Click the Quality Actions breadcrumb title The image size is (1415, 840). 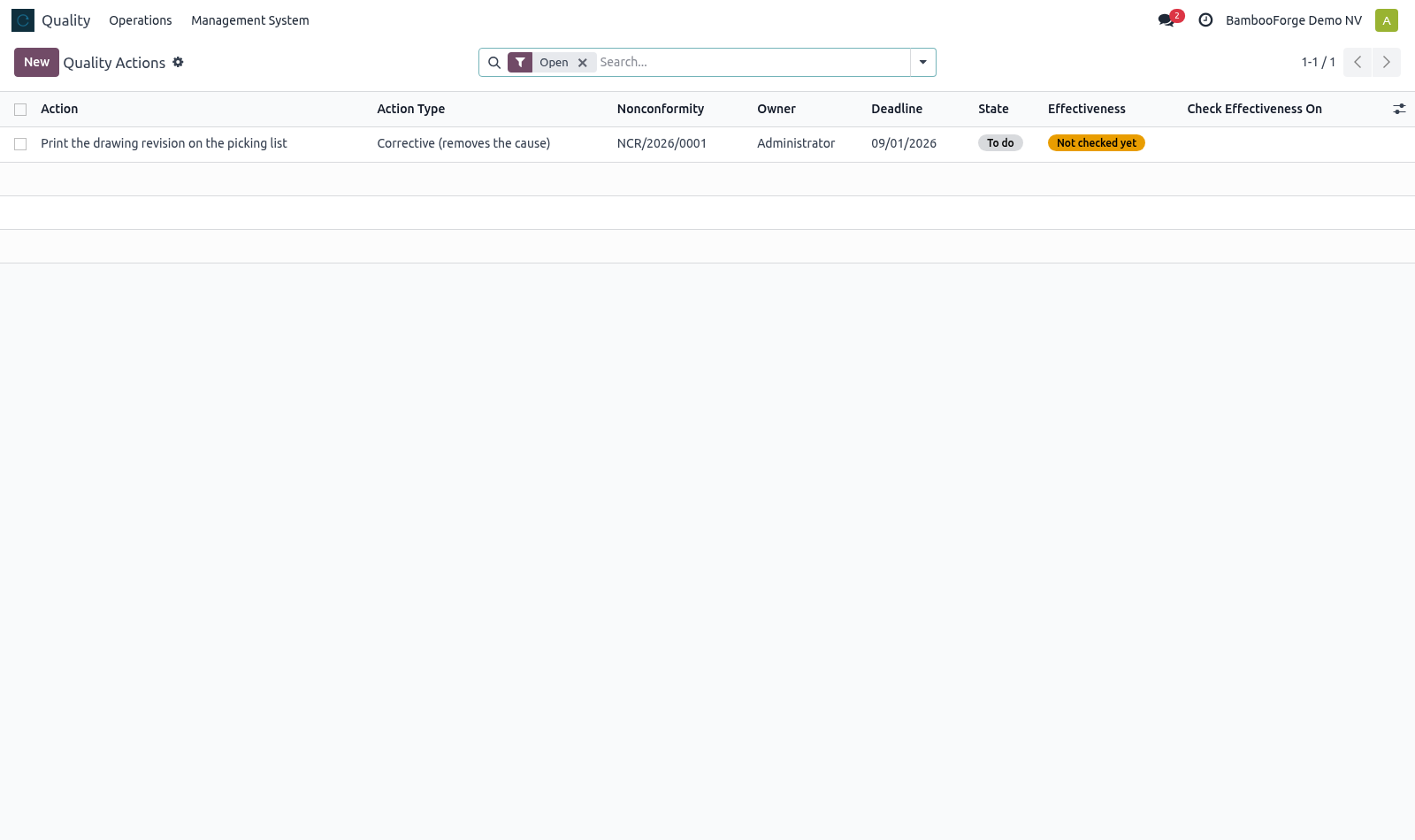114,63
